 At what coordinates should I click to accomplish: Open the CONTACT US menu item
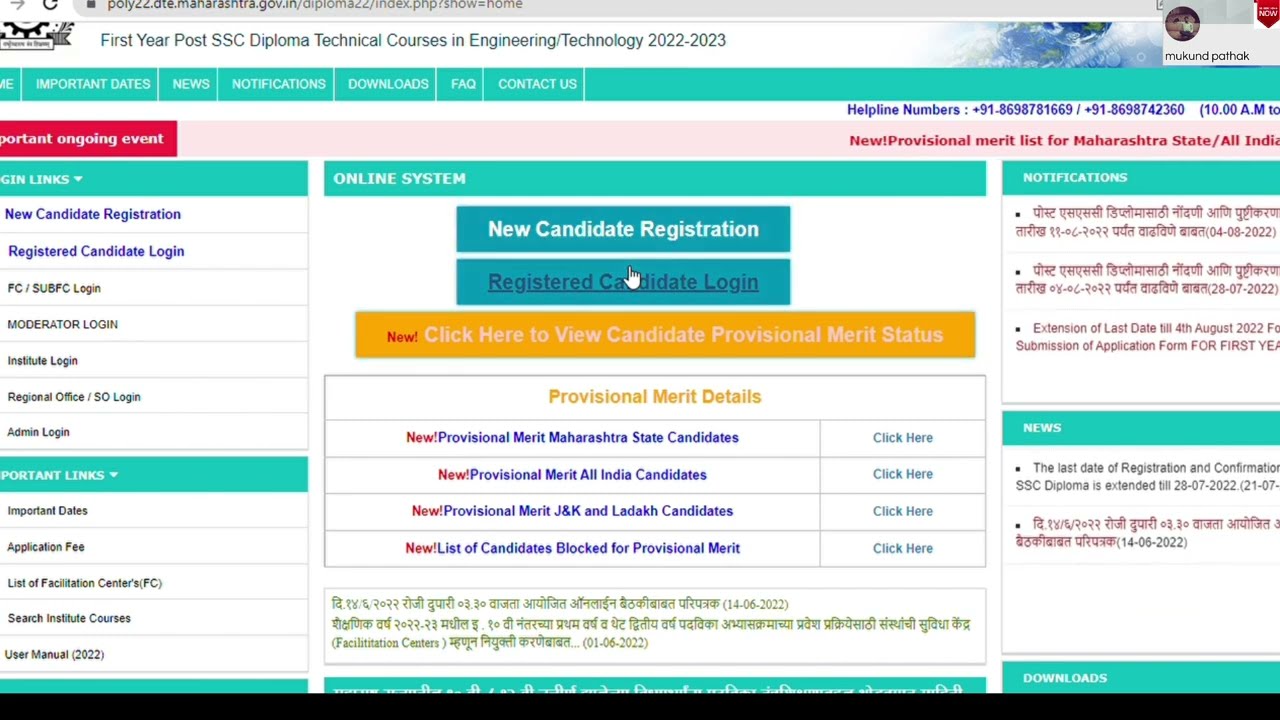click(537, 84)
